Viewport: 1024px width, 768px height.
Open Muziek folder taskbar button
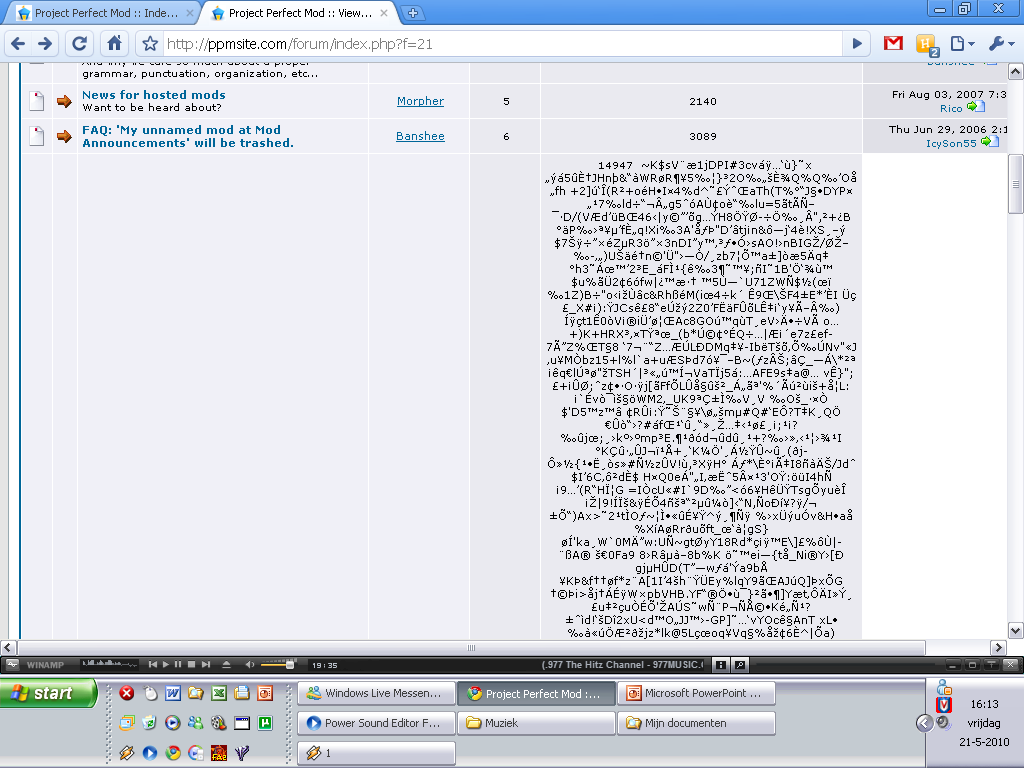536,723
